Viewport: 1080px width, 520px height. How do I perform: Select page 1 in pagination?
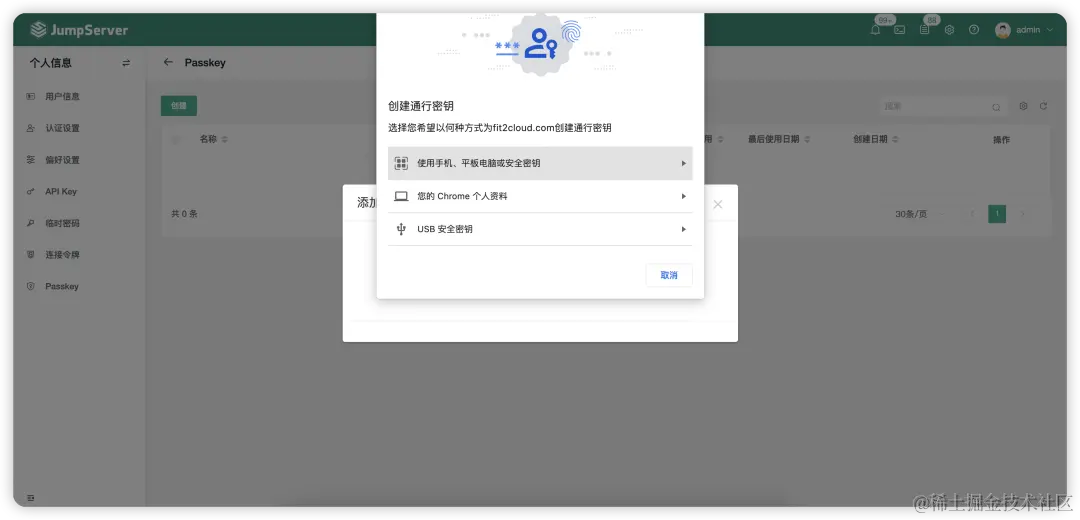click(997, 214)
